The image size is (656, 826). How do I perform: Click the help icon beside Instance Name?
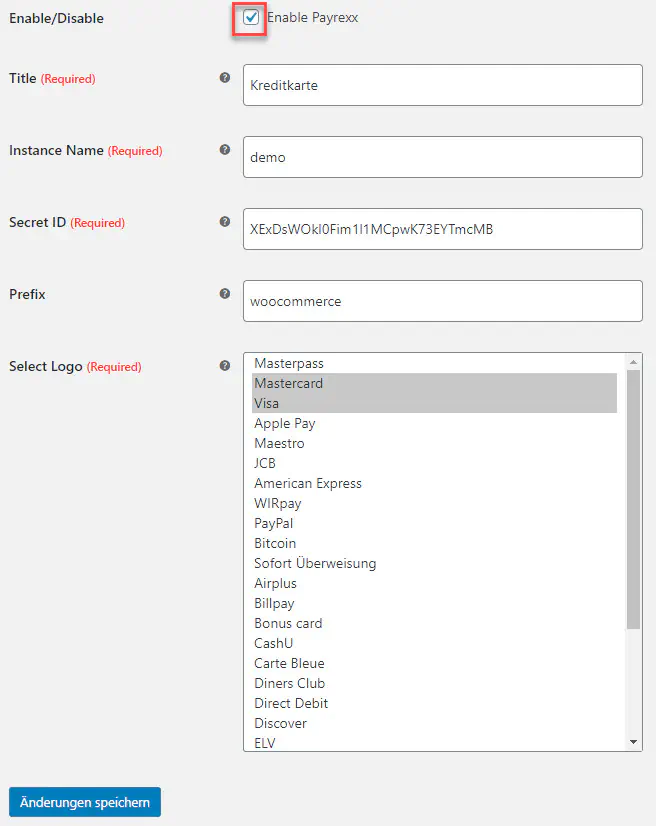[x=225, y=149]
